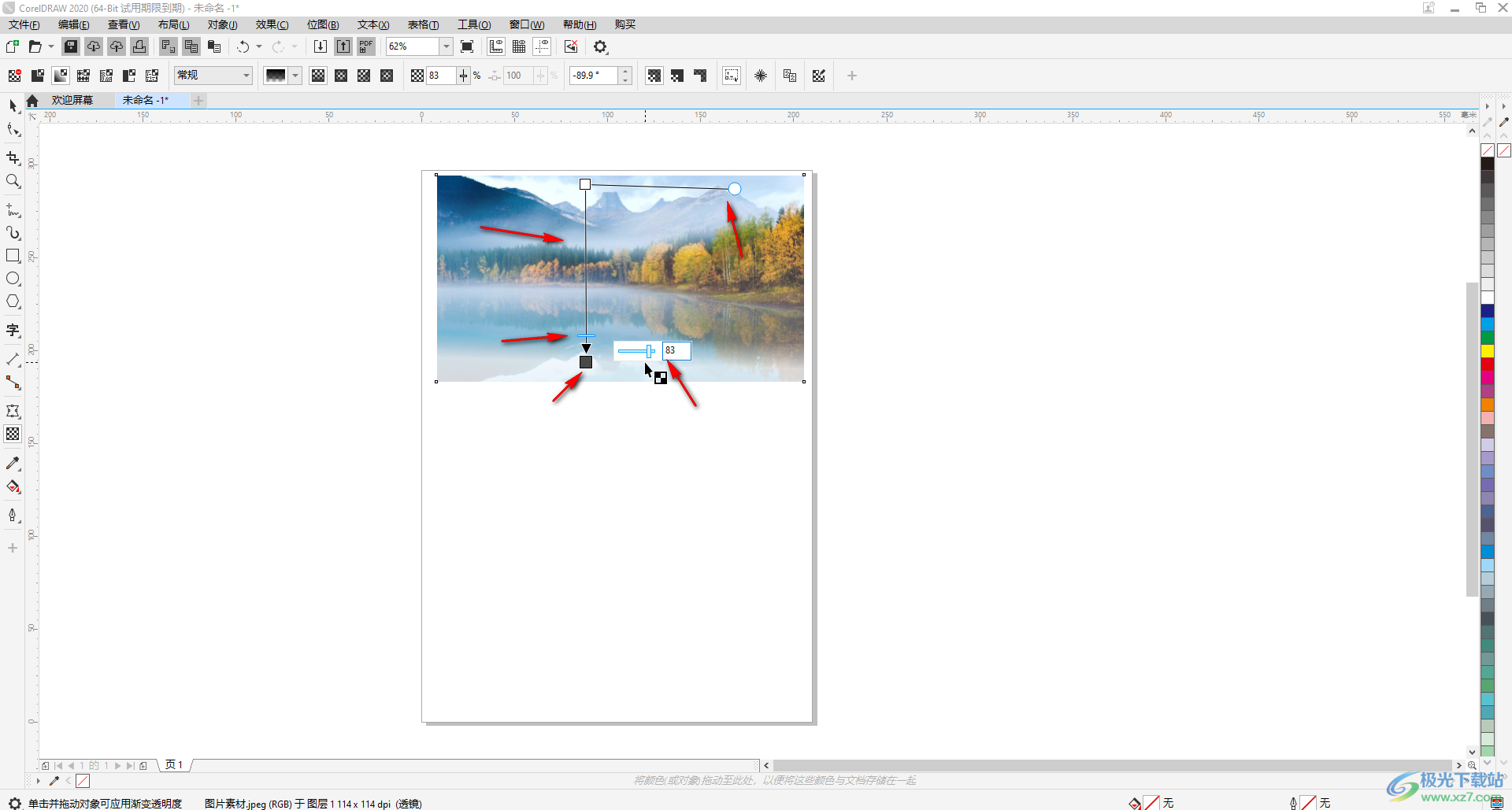Open 购买 menu item
This screenshot has width=1512, height=810.
tap(625, 24)
